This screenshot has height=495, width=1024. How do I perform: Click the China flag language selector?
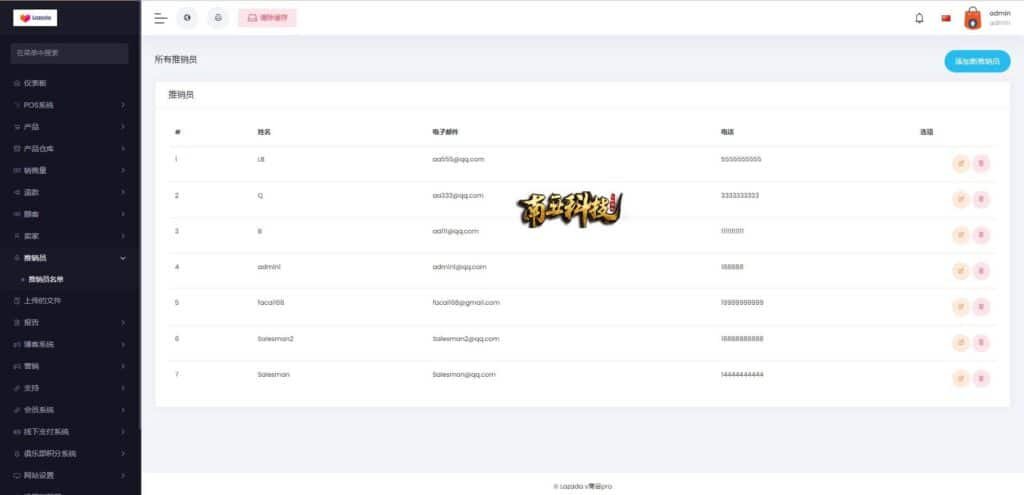946,18
